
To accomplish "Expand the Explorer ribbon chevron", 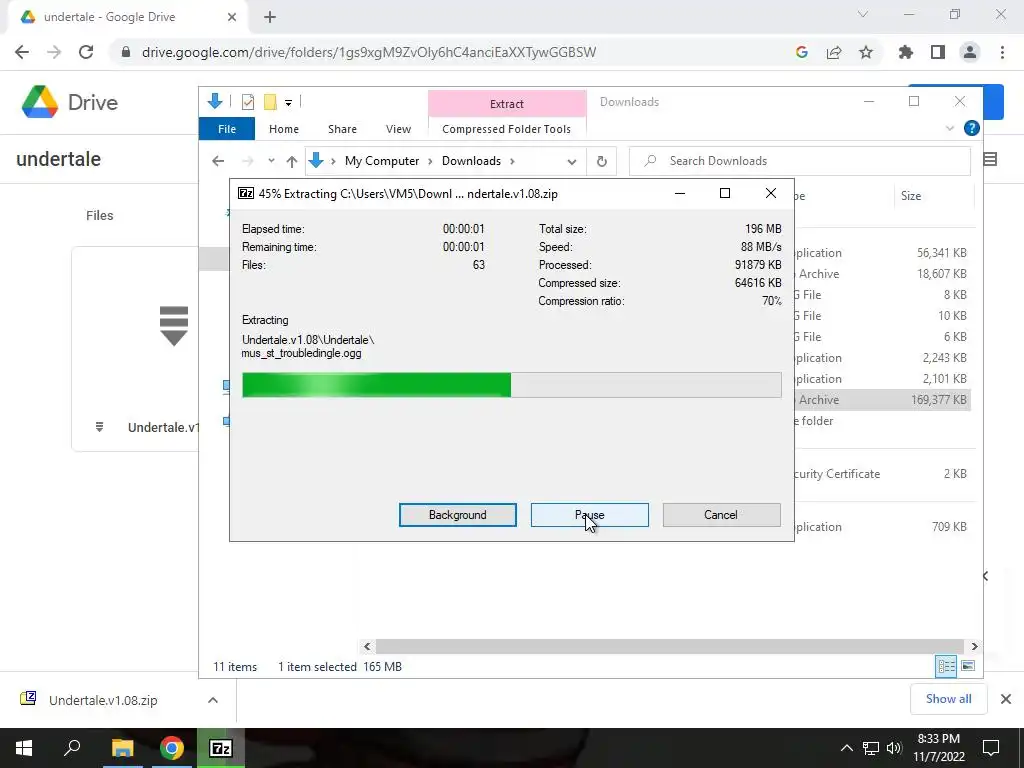I will (x=950, y=129).
